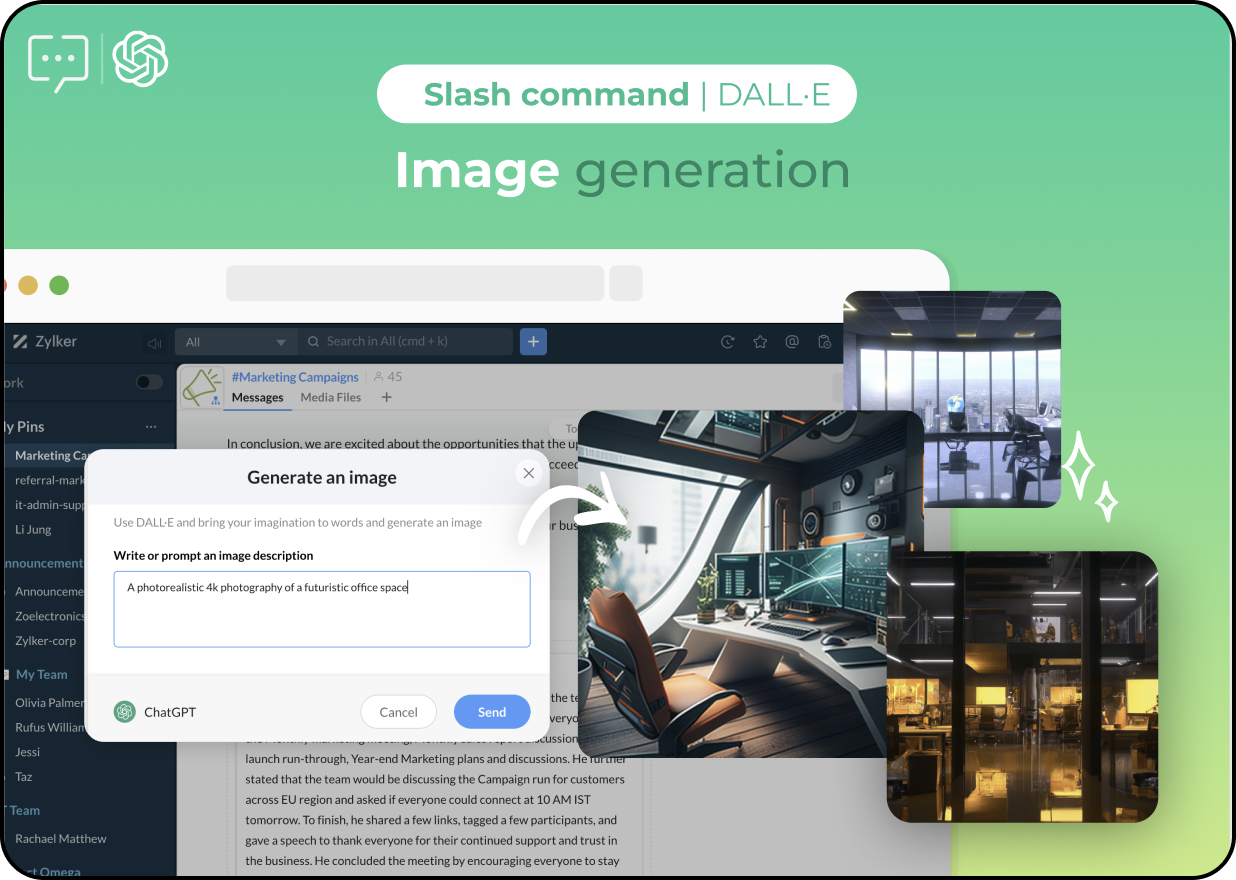Toggle the remote work switch

click(x=149, y=382)
